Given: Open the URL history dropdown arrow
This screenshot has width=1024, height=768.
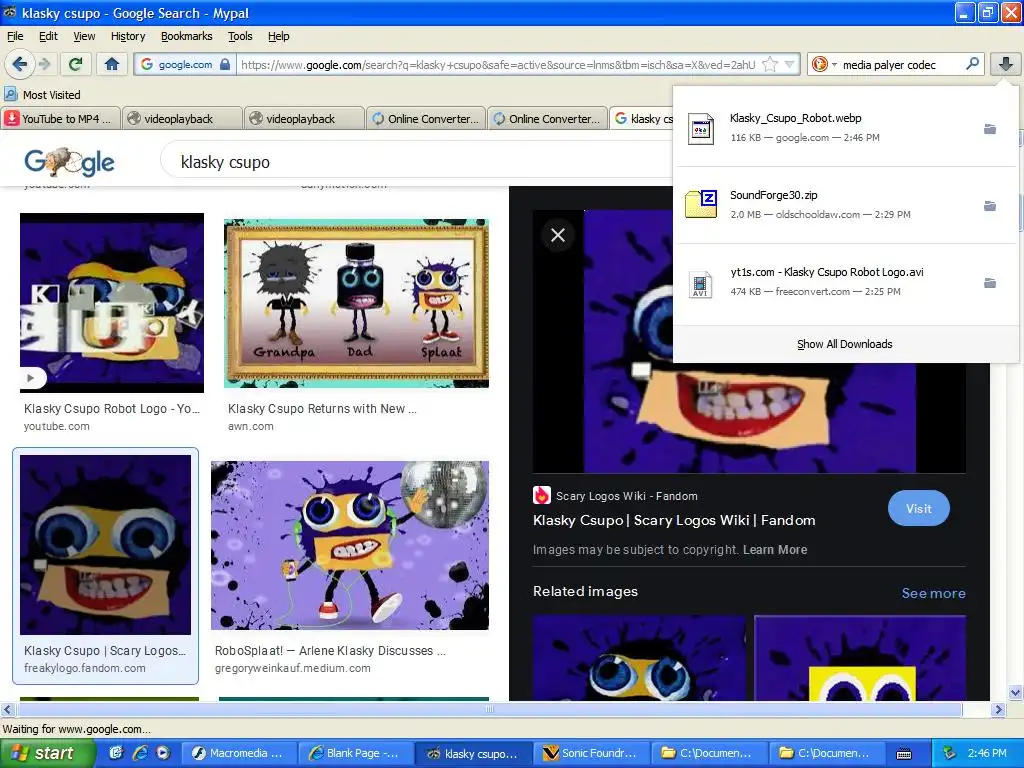Looking at the screenshot, I should 790,64.
